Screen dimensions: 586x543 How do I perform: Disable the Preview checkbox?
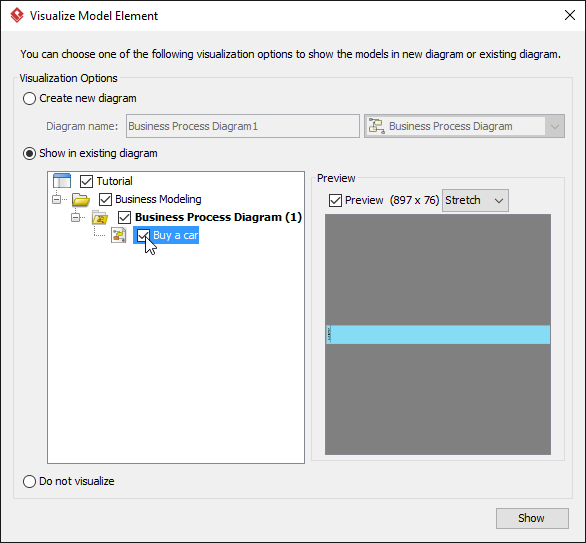coord(335,200)
